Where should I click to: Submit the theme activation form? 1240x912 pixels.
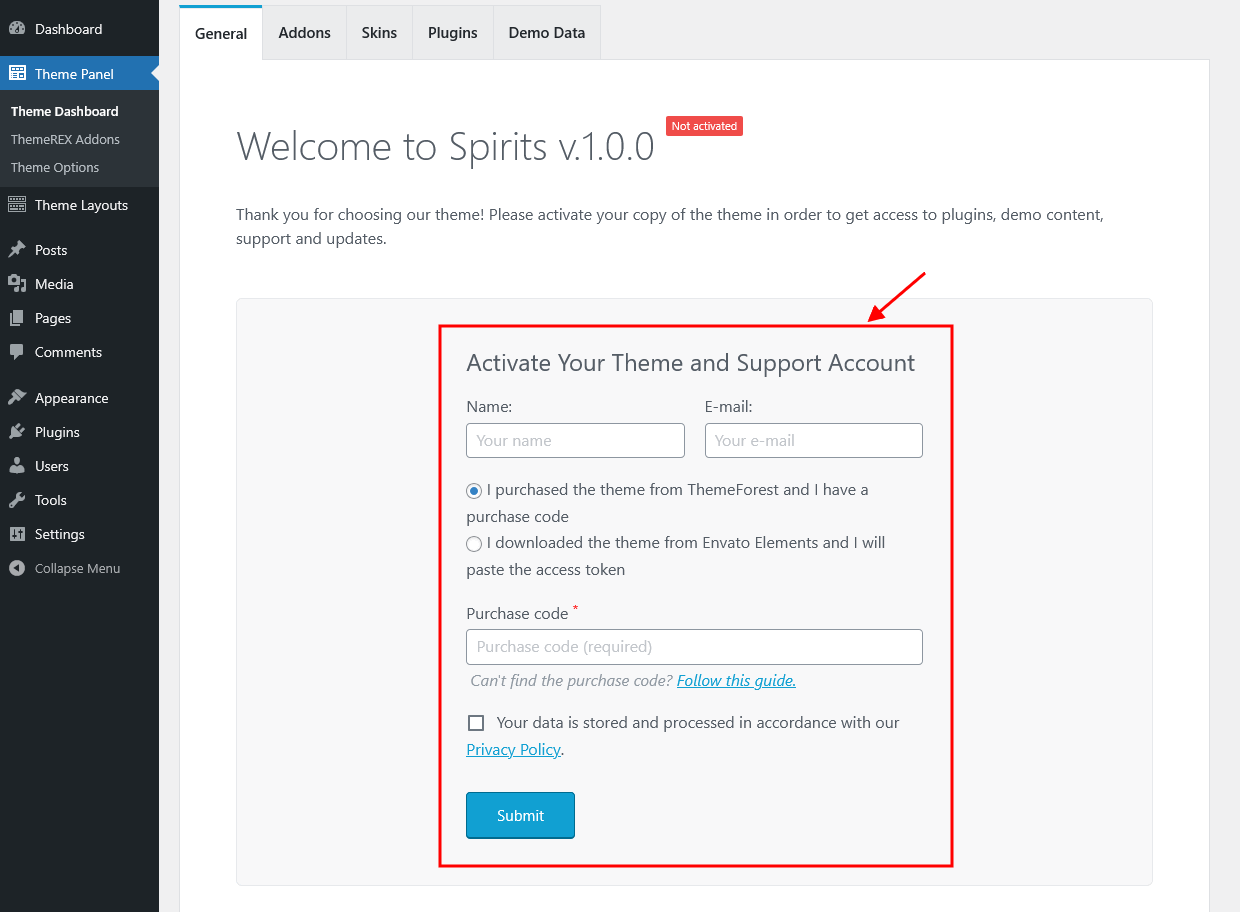pos(520,815)
